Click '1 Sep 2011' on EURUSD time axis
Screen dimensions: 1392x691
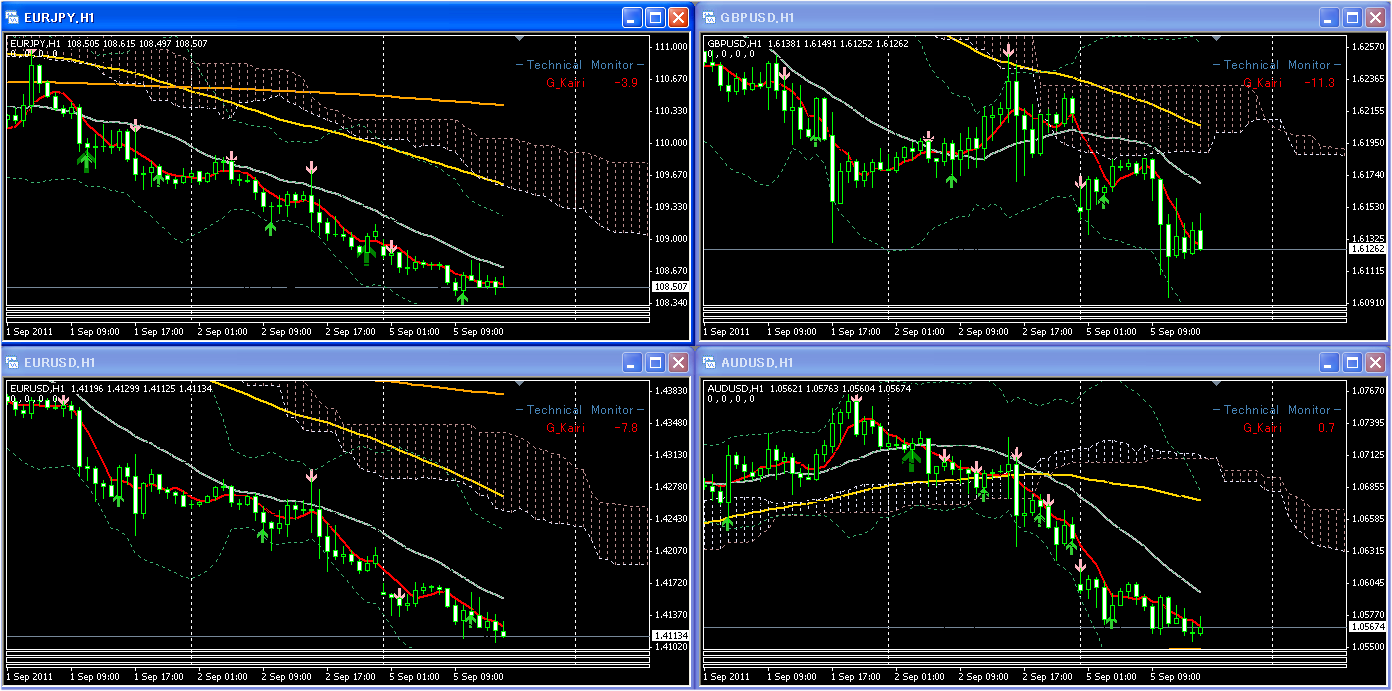click(x=28, y=677)
